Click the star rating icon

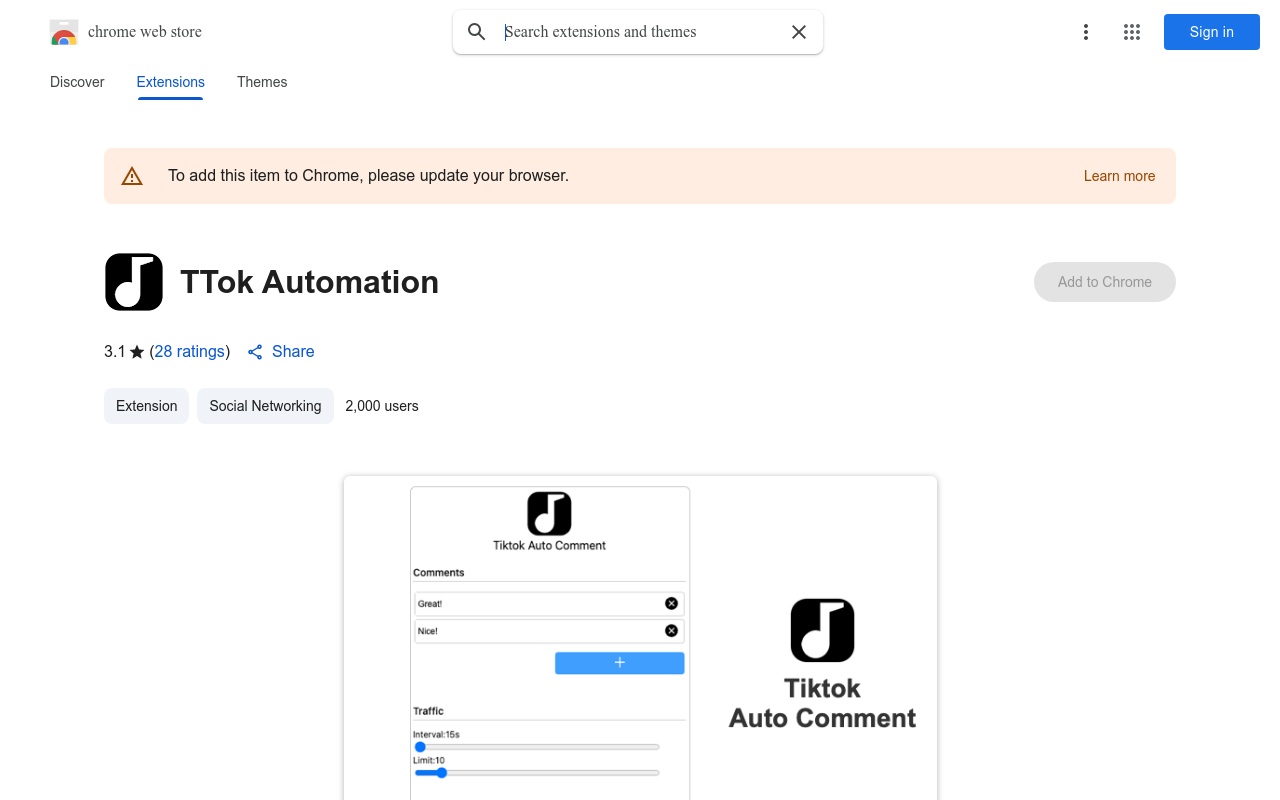137,352
